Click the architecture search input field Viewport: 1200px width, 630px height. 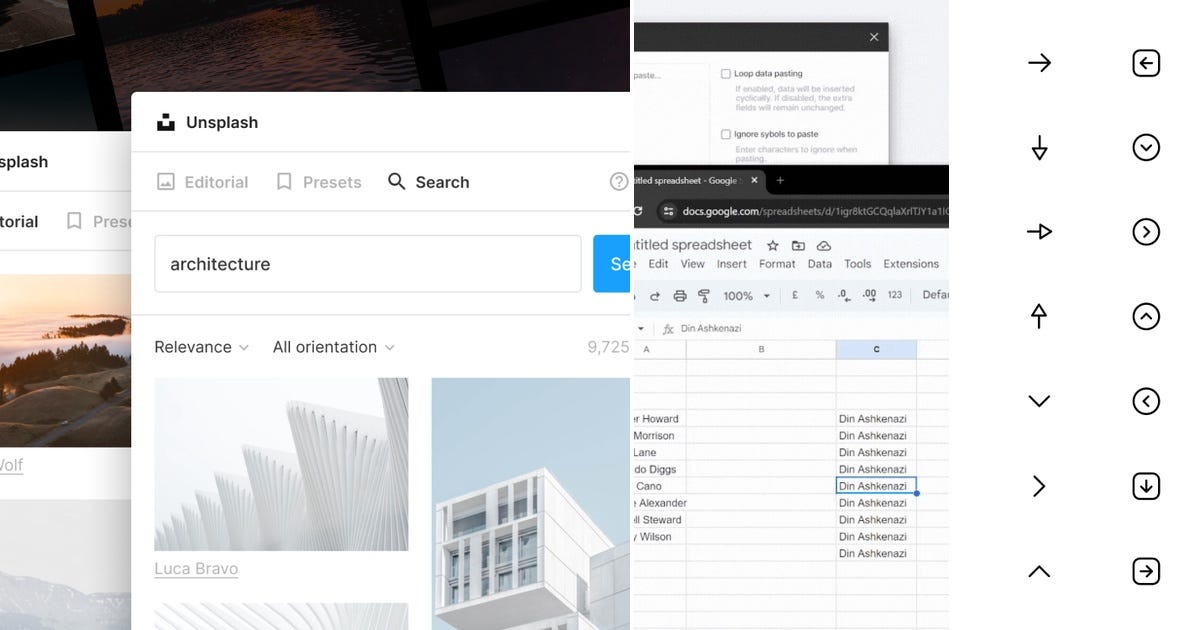pyautogui.click(x=367, y=263)
